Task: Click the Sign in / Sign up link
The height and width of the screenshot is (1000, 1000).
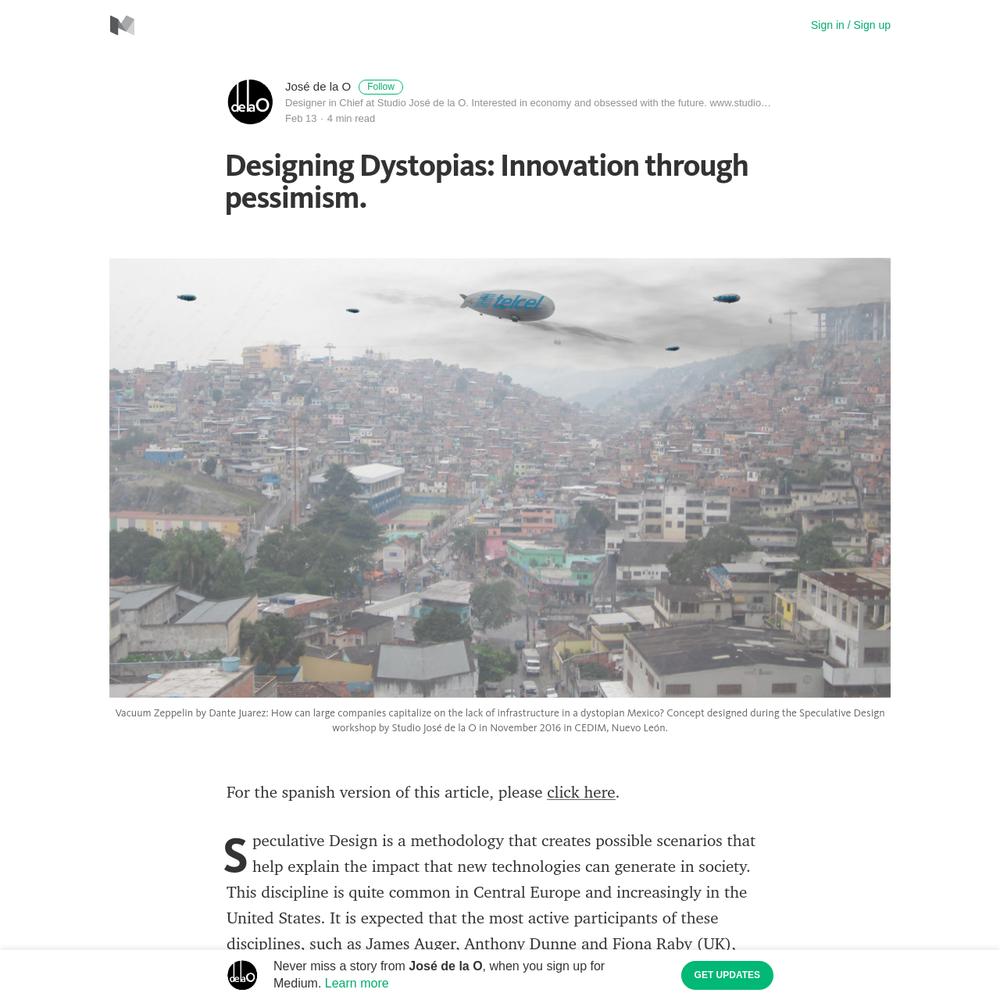Action: click(850, 25)
